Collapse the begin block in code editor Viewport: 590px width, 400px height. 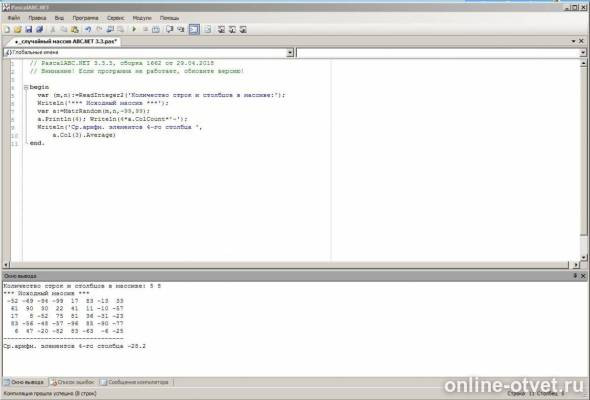[x=26, y=87]
